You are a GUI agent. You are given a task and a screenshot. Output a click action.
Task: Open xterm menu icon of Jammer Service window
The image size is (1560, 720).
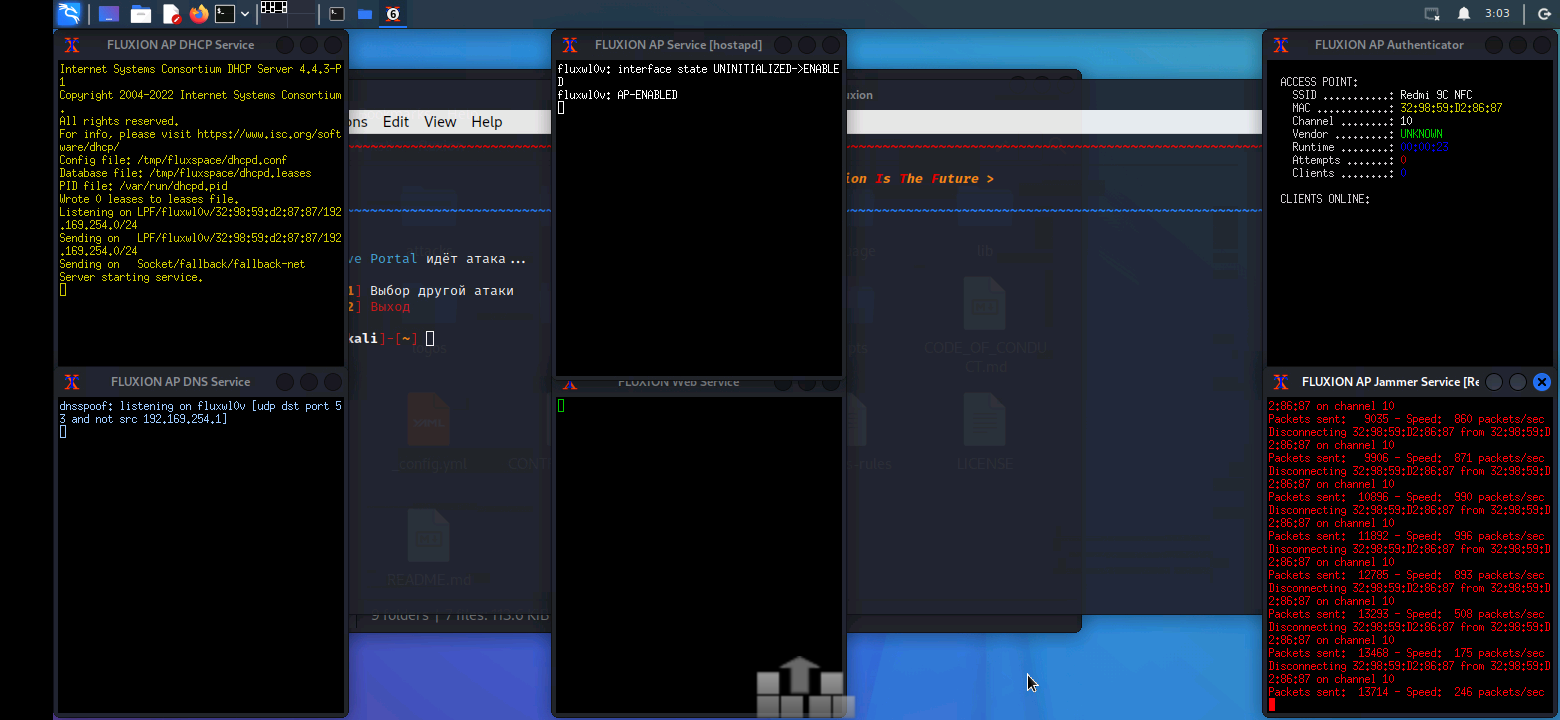click(x=1280, y=382)
